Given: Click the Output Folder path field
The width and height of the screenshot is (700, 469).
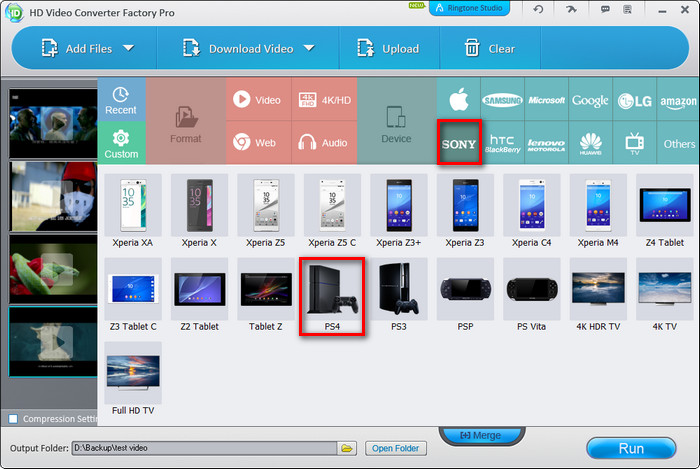Looking at the screenshot, I should point(204,448).
